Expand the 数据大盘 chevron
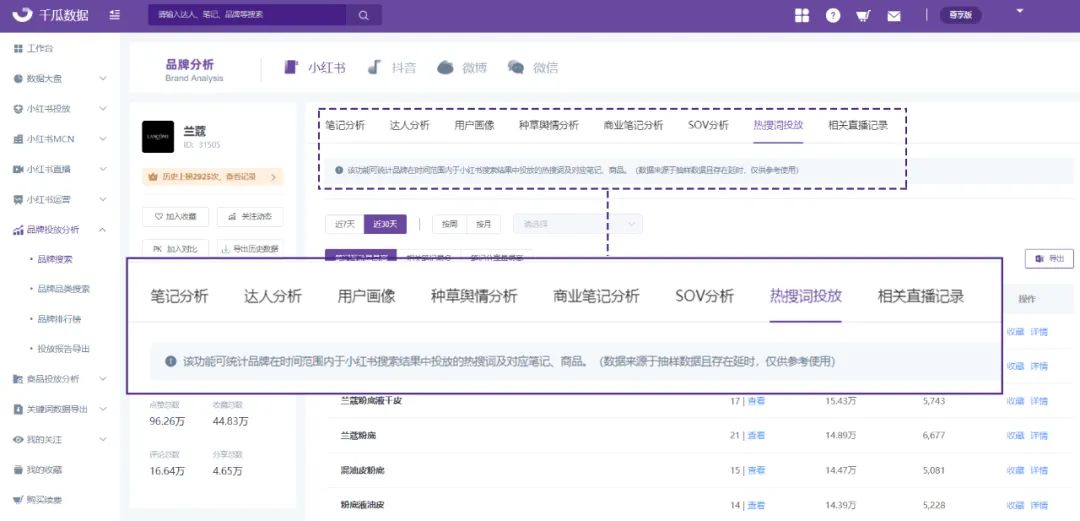 [103, 79]
